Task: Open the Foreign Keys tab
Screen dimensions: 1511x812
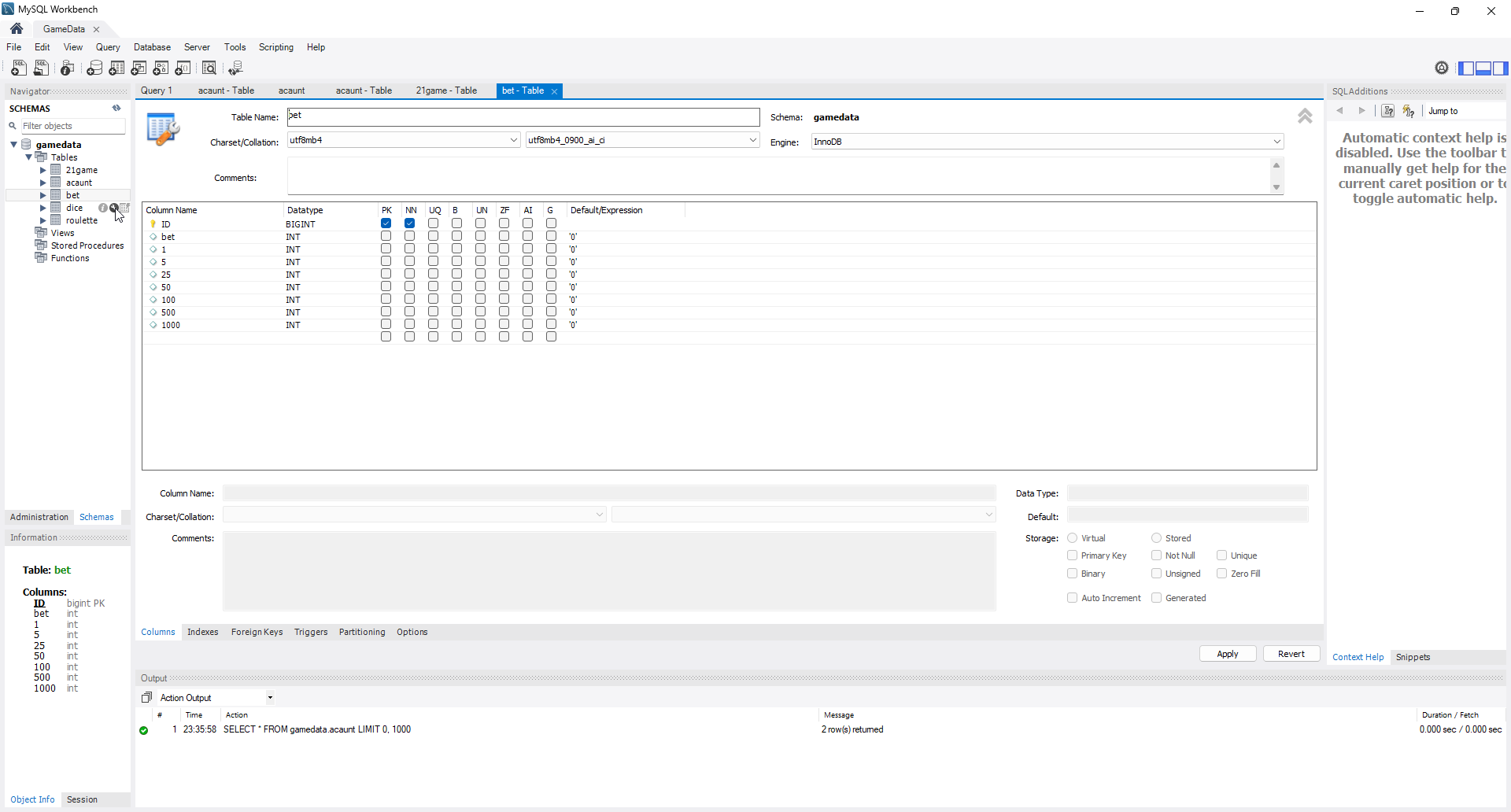Action: (x=257, y=632)
